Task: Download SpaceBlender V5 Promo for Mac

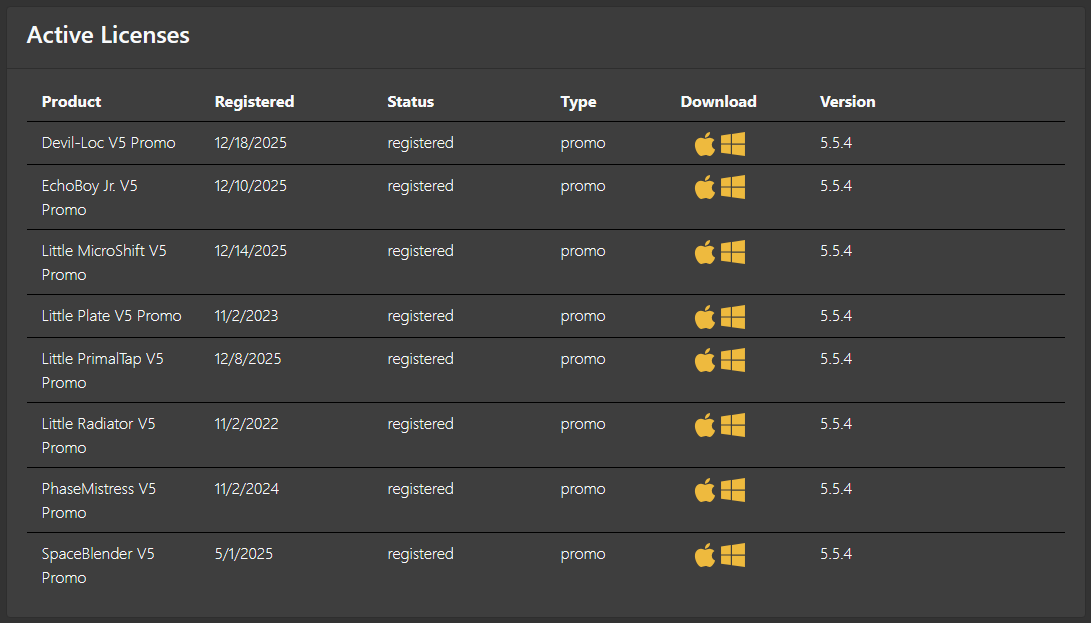Action: point(705,555)
